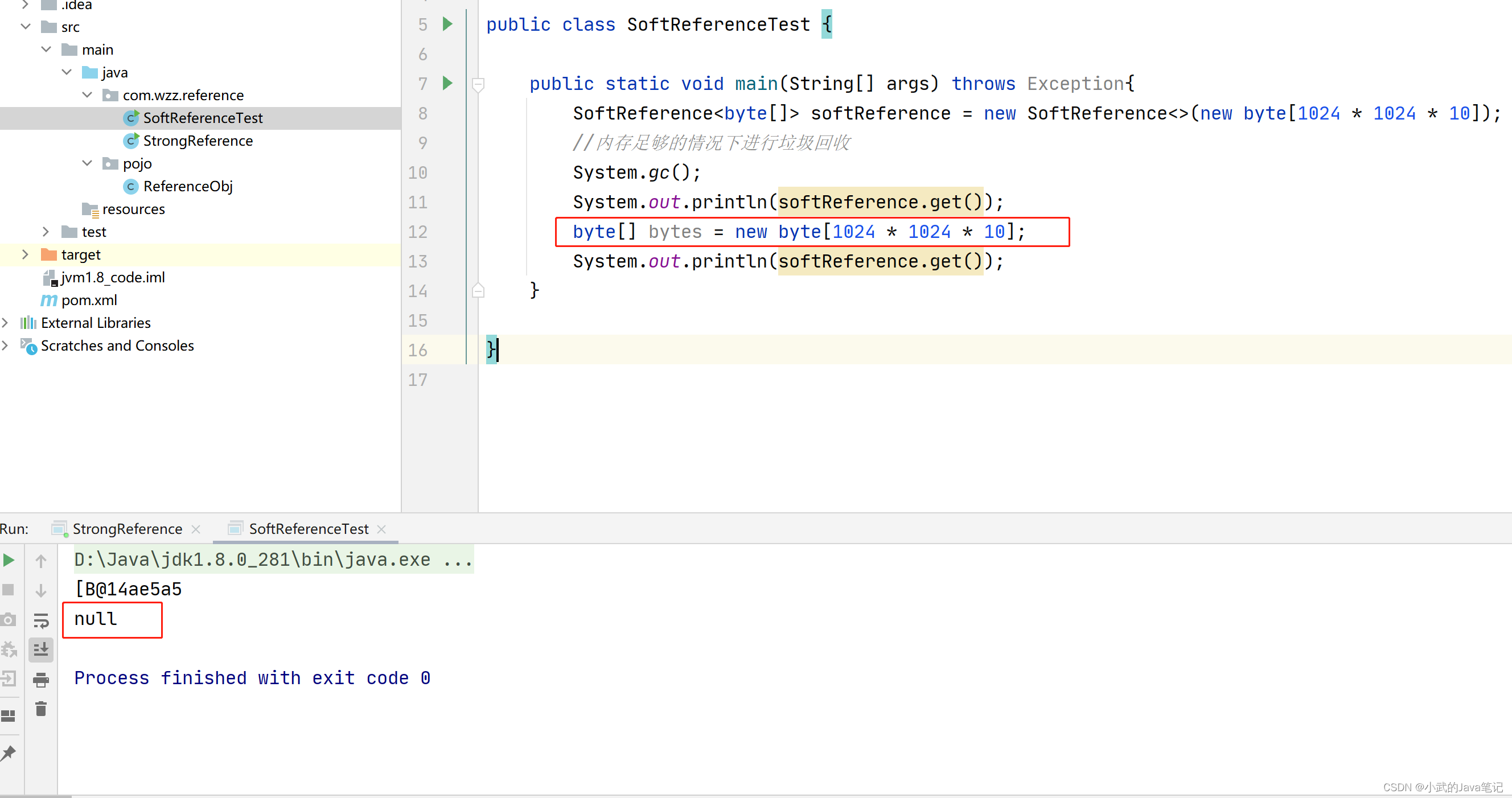1512x798 pixels.
Task: Print the console output
Action: (x=40, y=680)
